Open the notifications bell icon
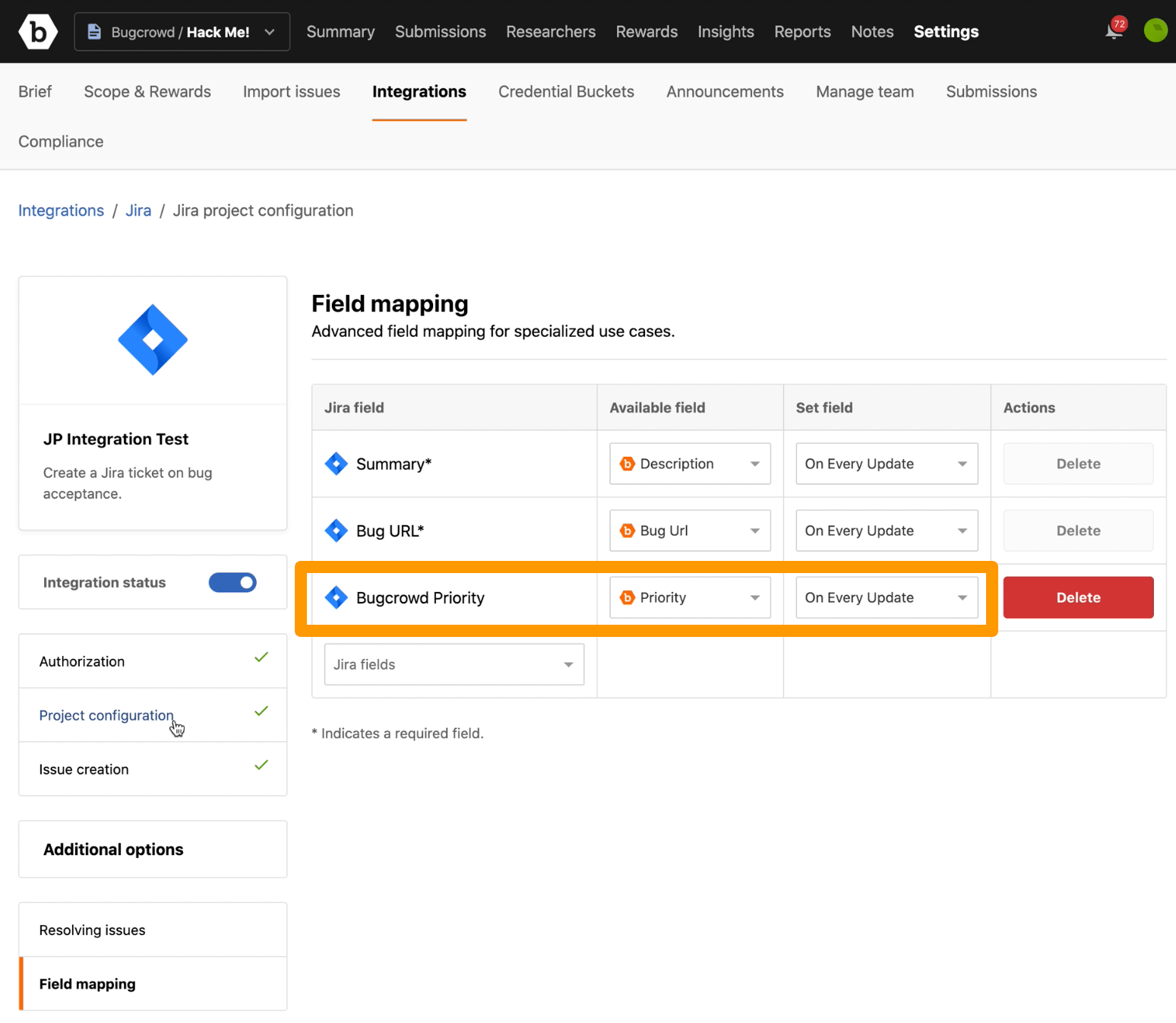The image size is (1176, 1023). [1112, 31]
